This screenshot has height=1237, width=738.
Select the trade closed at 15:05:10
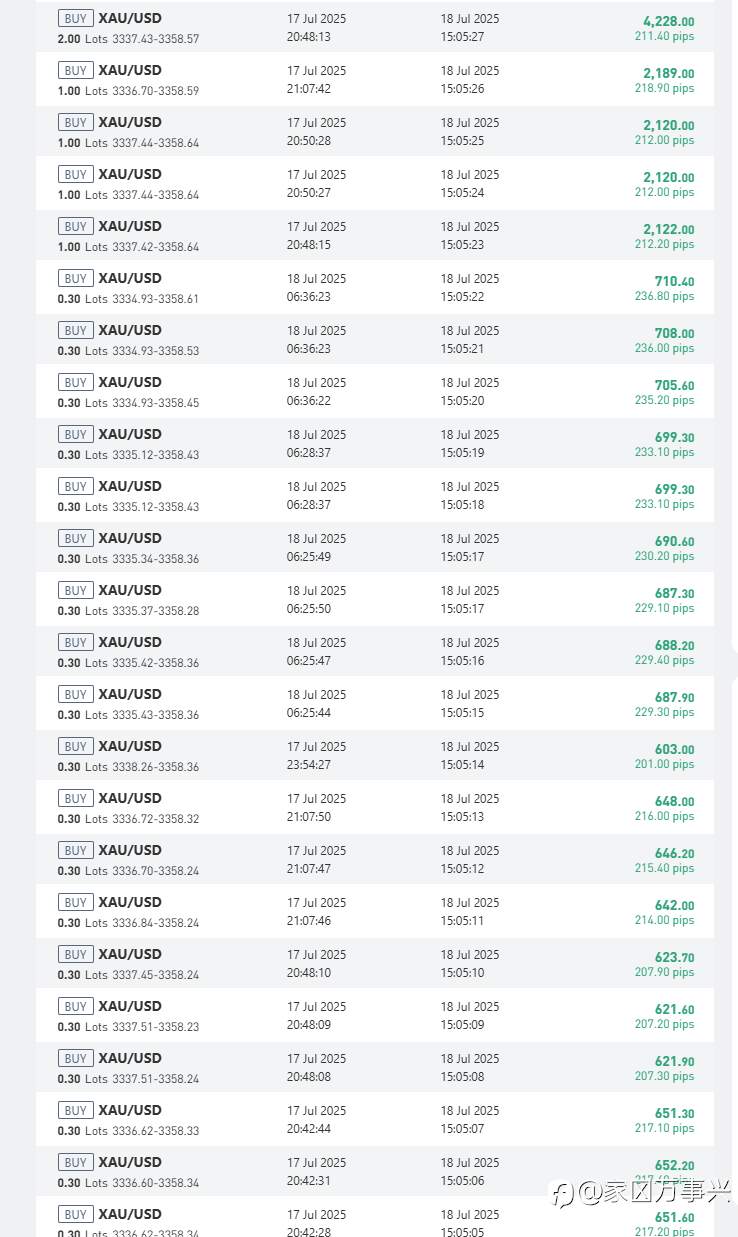coord(375,963)
